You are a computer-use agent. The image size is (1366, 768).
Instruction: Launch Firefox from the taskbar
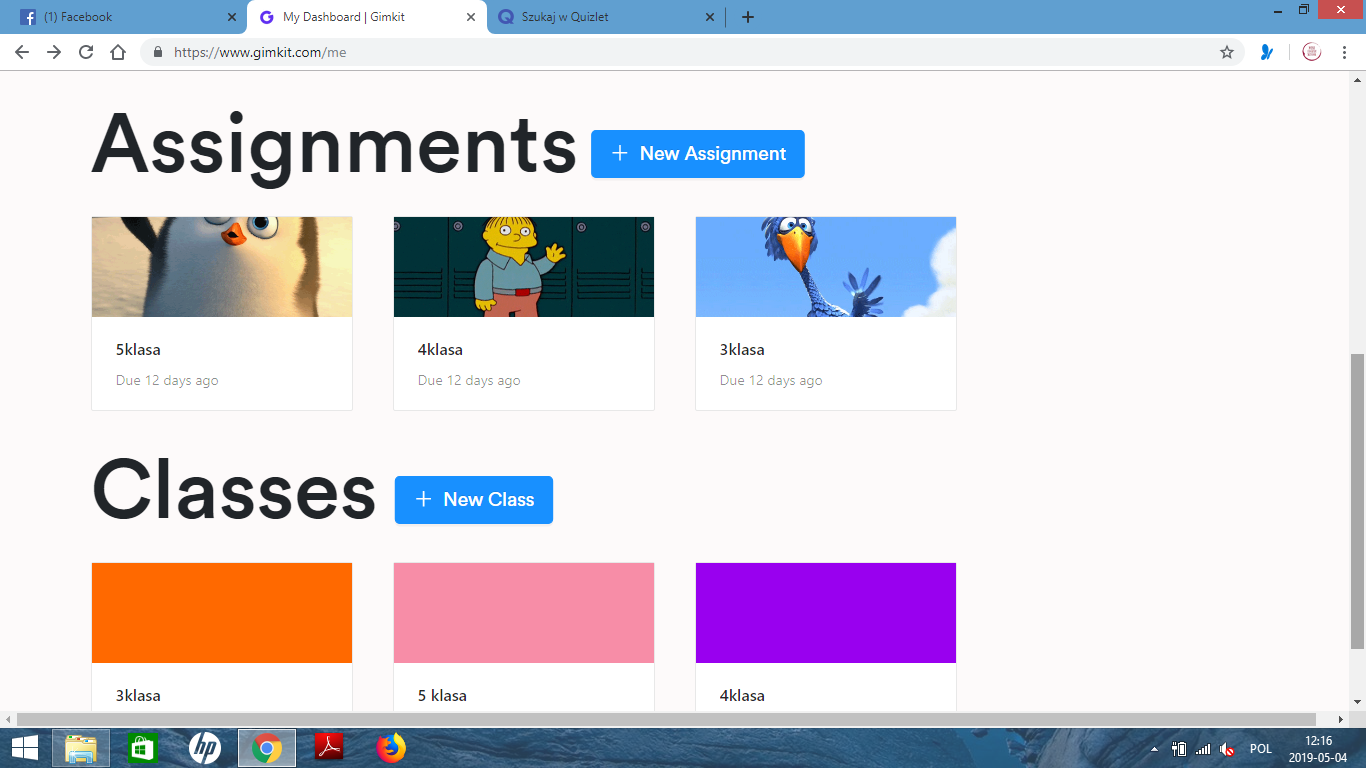391,748
